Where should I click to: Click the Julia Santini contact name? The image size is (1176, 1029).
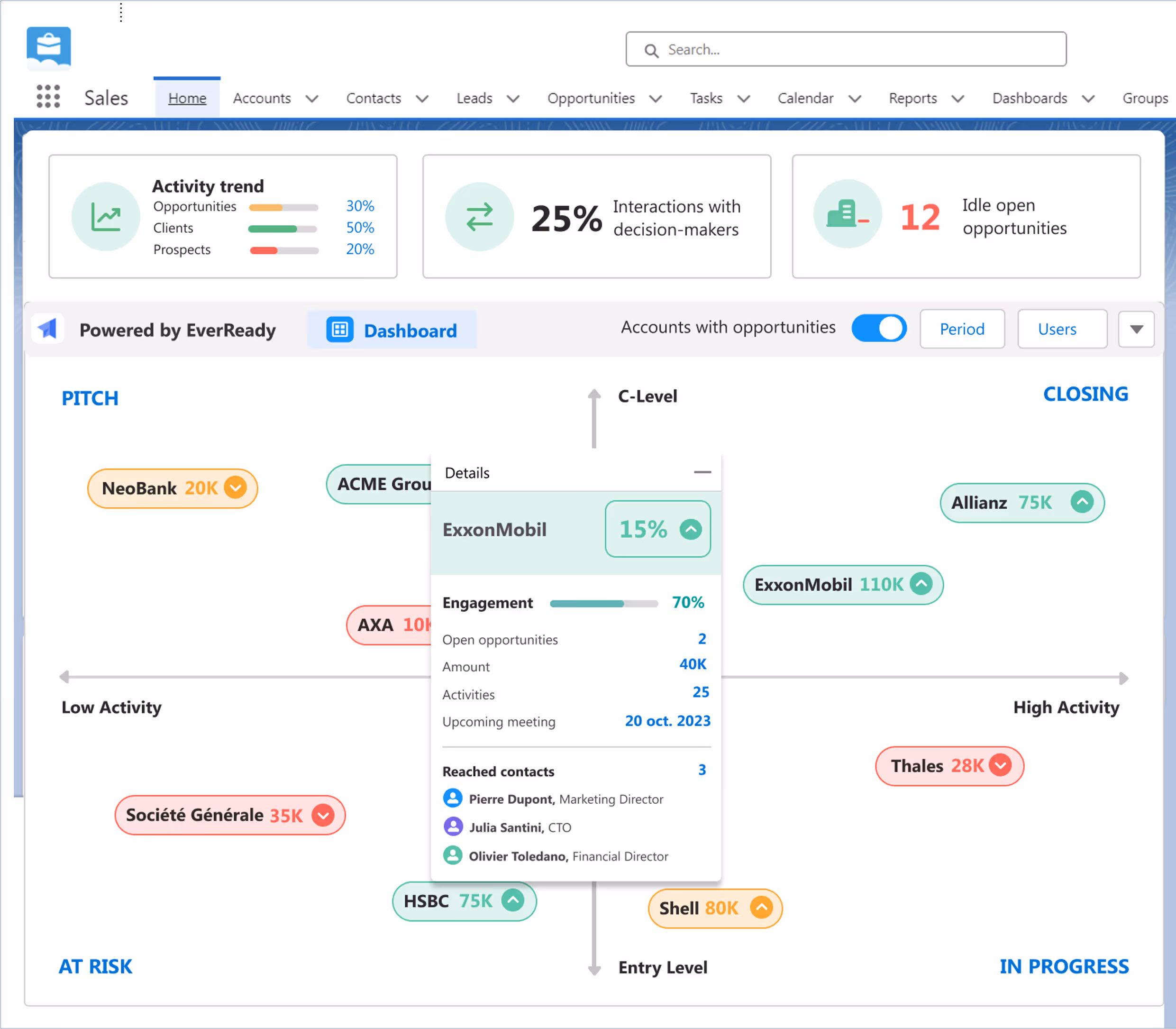point(506,827)
